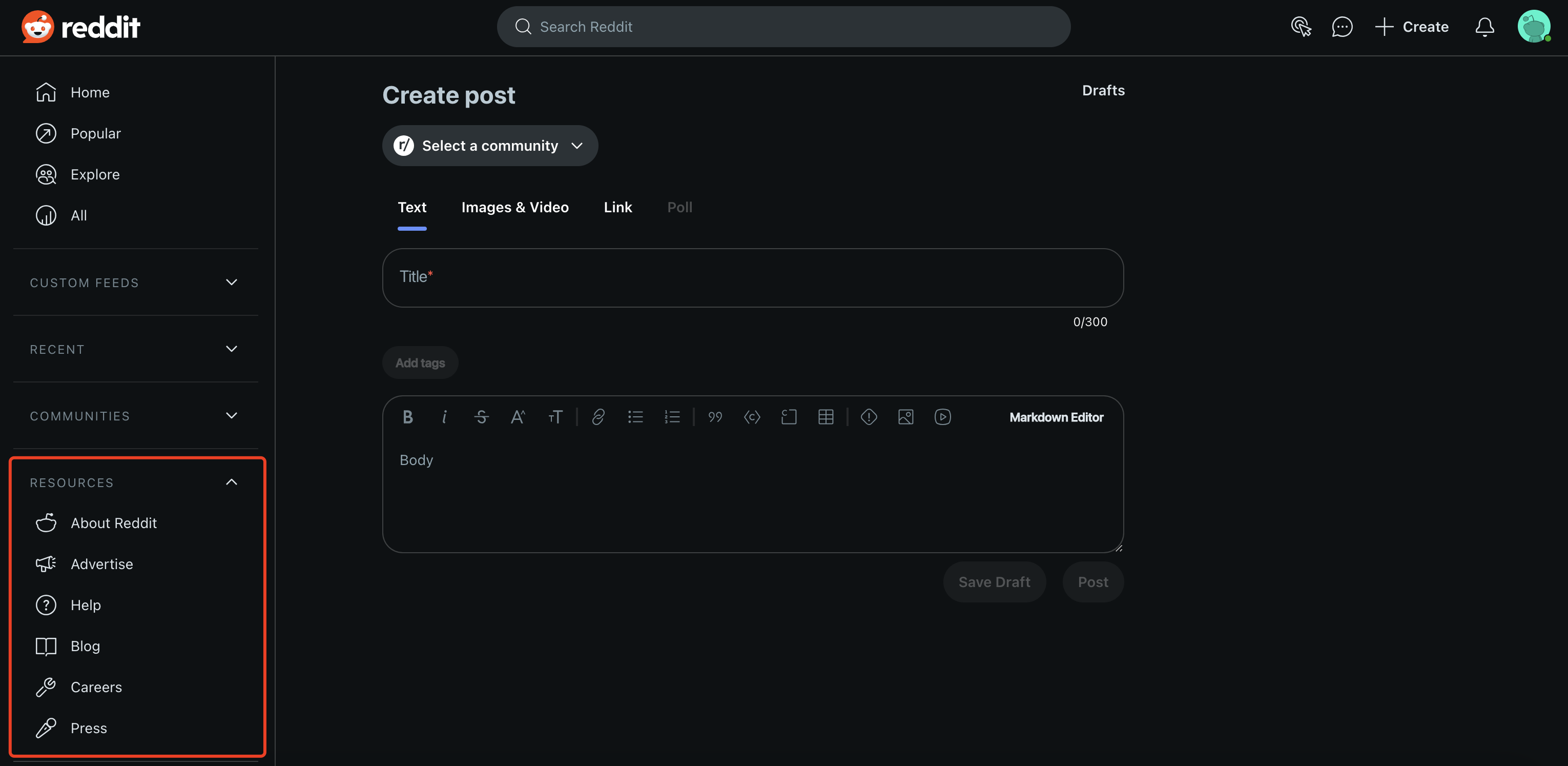Screen dimensions: 1568x766
Task: Switch to the Images & Video tab
Action: pos(514,208)
